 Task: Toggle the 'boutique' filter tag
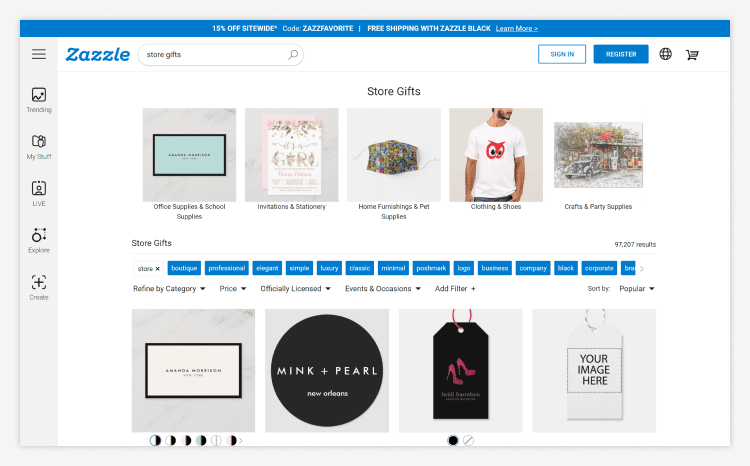coord(184,268)
